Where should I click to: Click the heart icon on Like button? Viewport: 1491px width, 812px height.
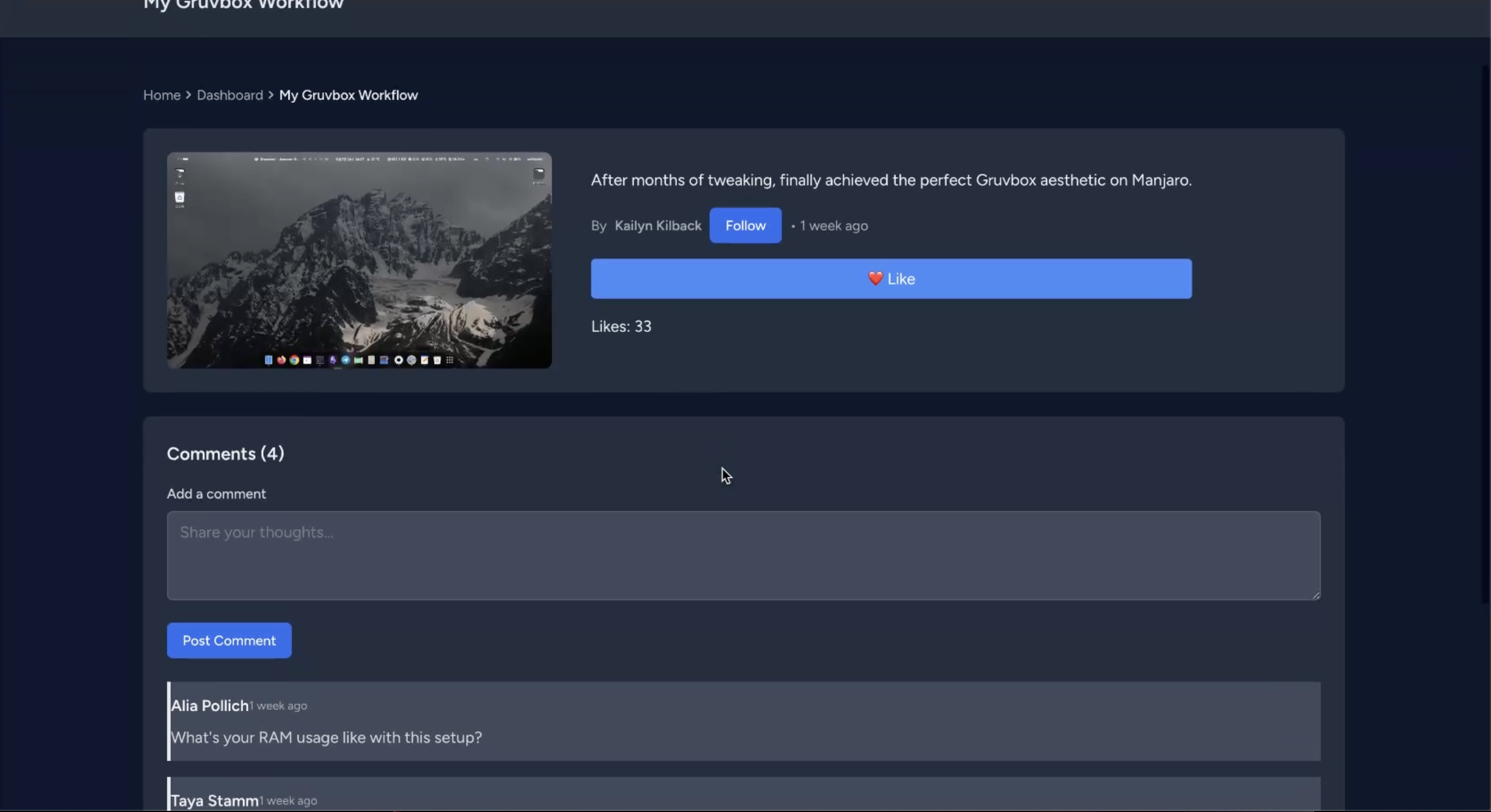coord(874,278)
